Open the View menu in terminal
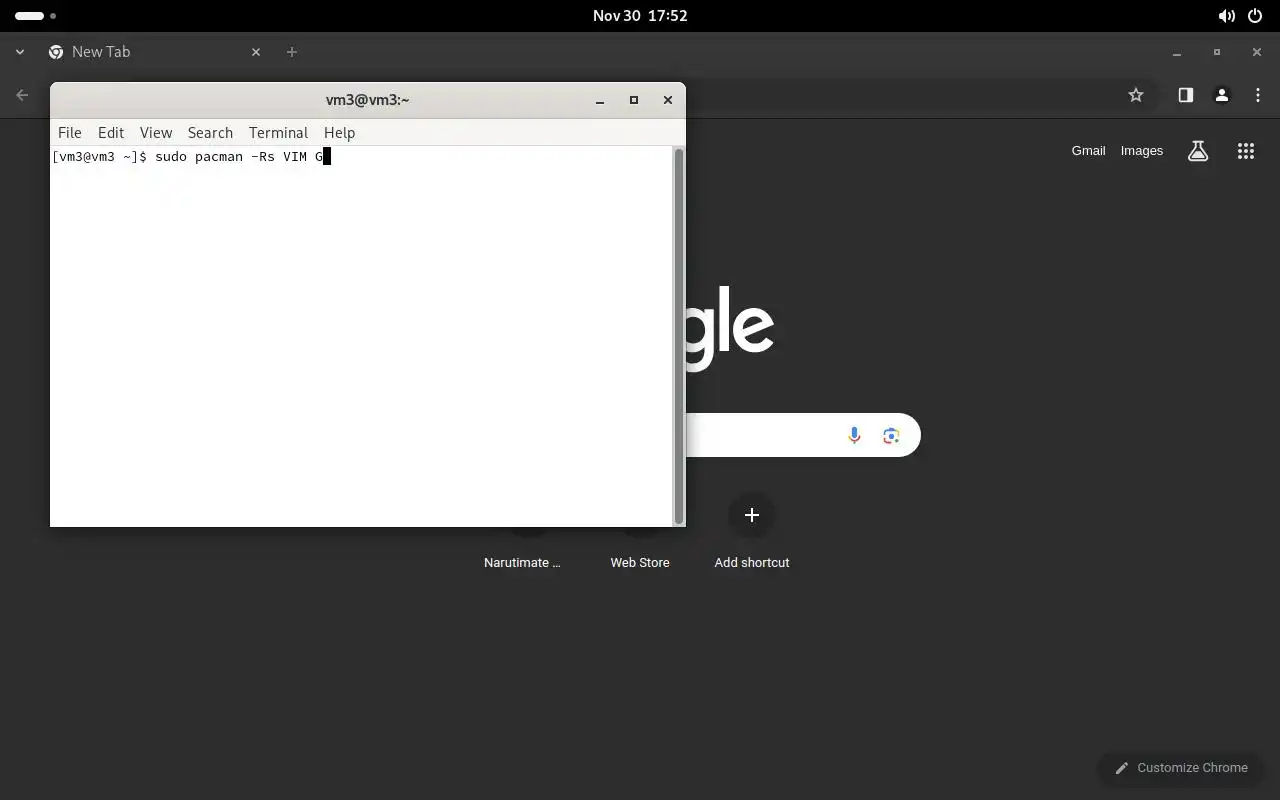 156,132
